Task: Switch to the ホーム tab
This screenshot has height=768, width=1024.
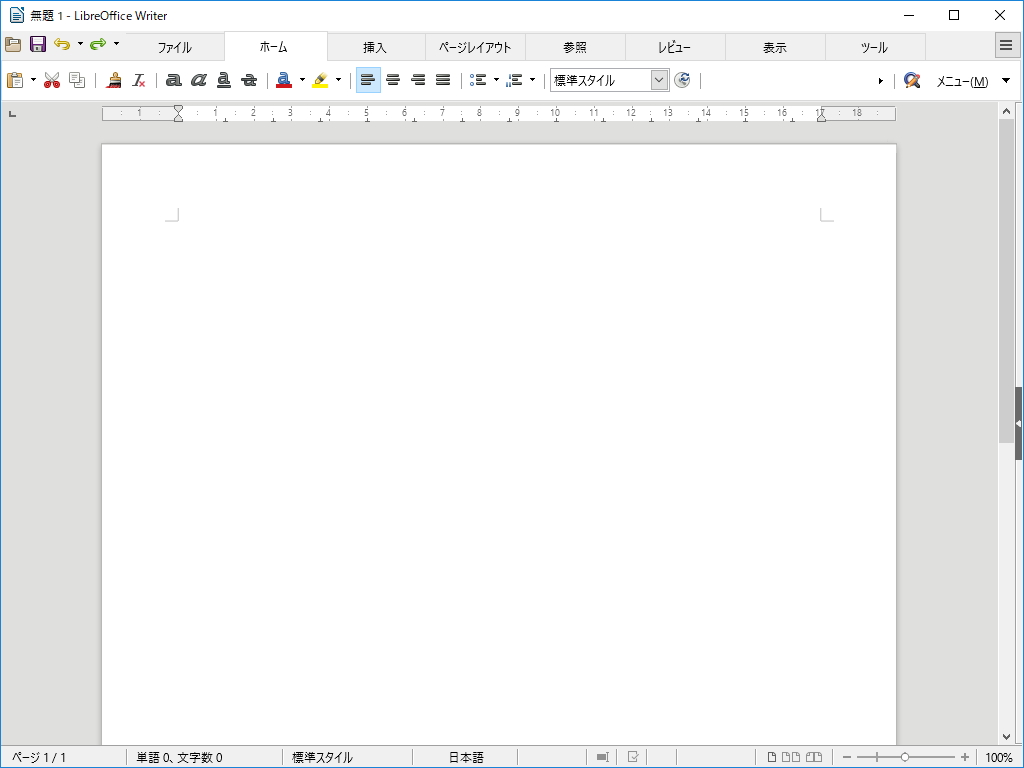Action: point(276,47)
